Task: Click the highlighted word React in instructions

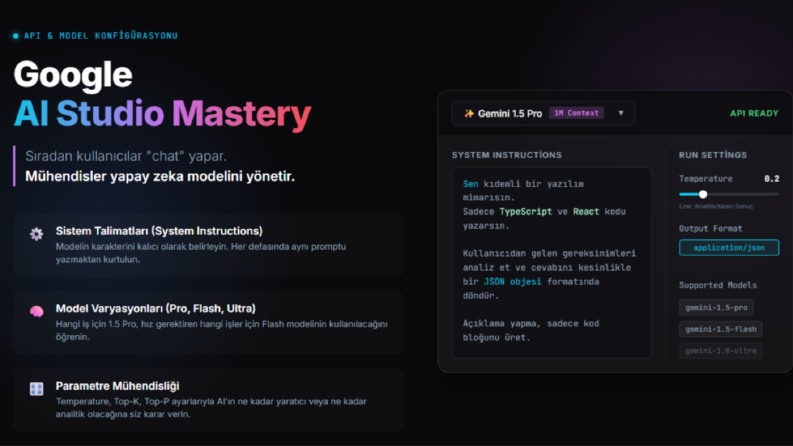Action: pos(586,211)
